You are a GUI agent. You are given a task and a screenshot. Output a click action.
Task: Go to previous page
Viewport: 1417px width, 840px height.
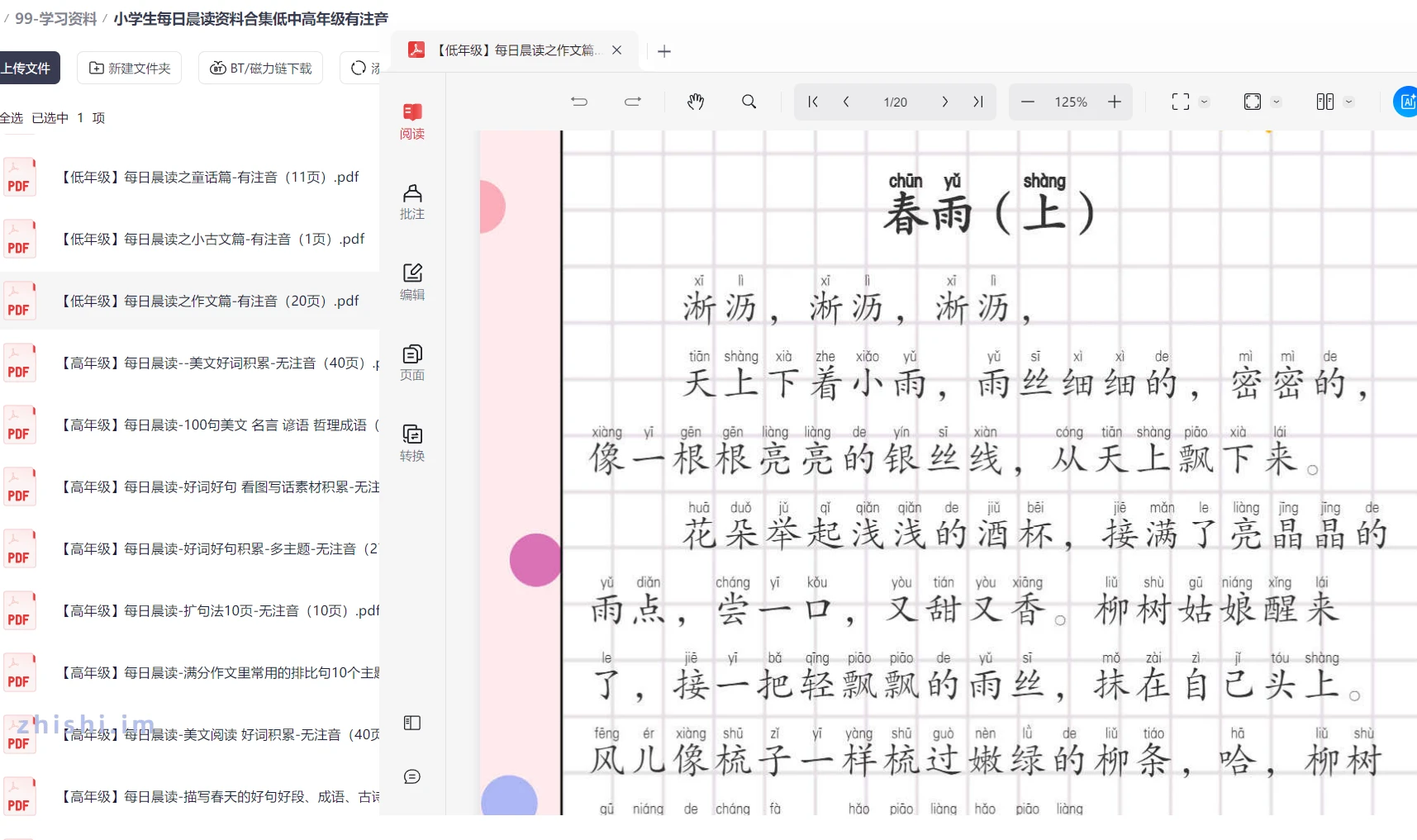(846, 102)
